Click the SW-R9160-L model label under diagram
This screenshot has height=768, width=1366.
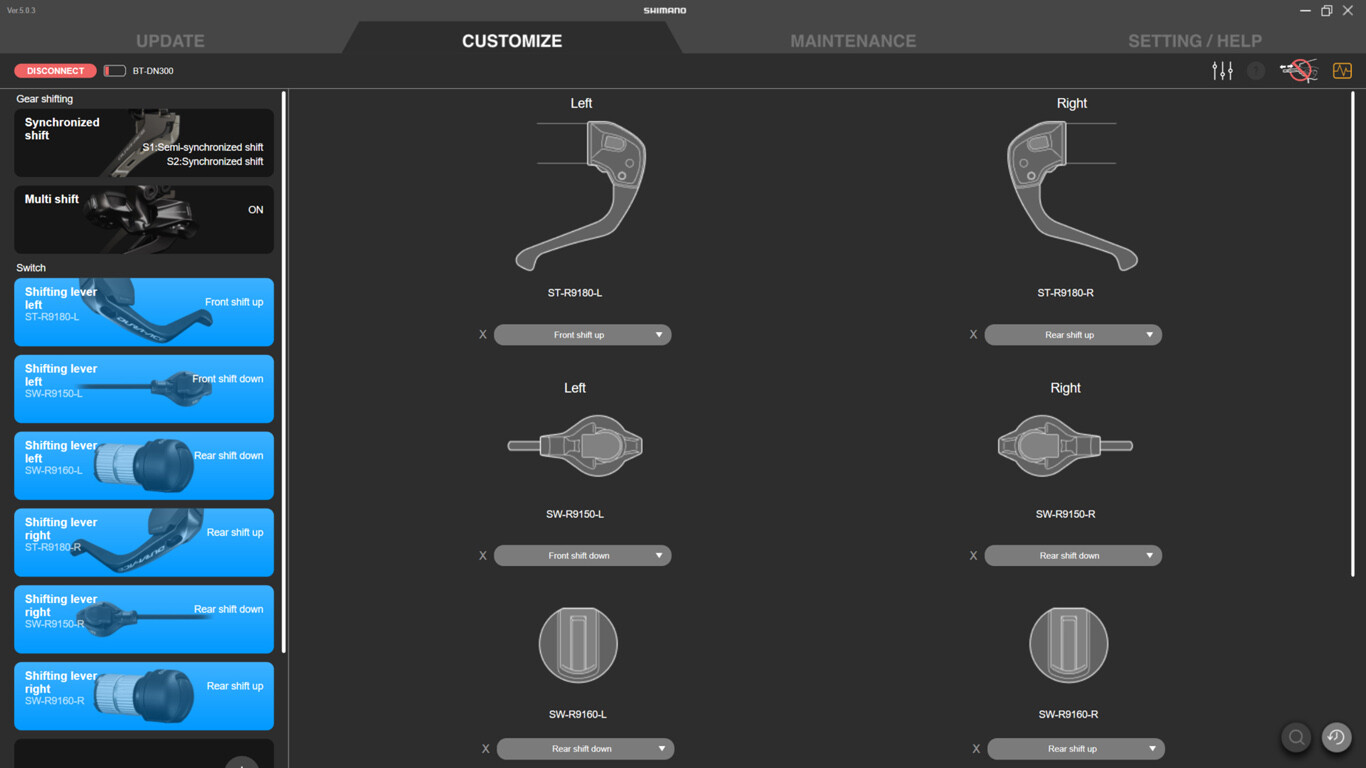click(x=578, y=714)
